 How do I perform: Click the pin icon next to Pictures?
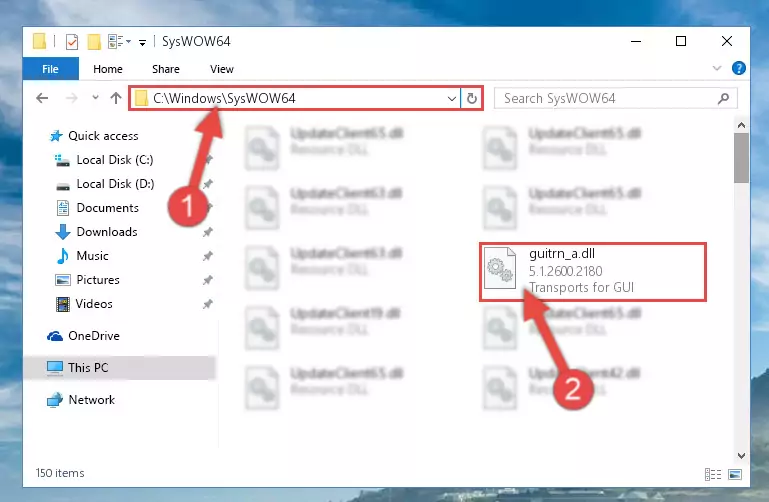[208, 280]
